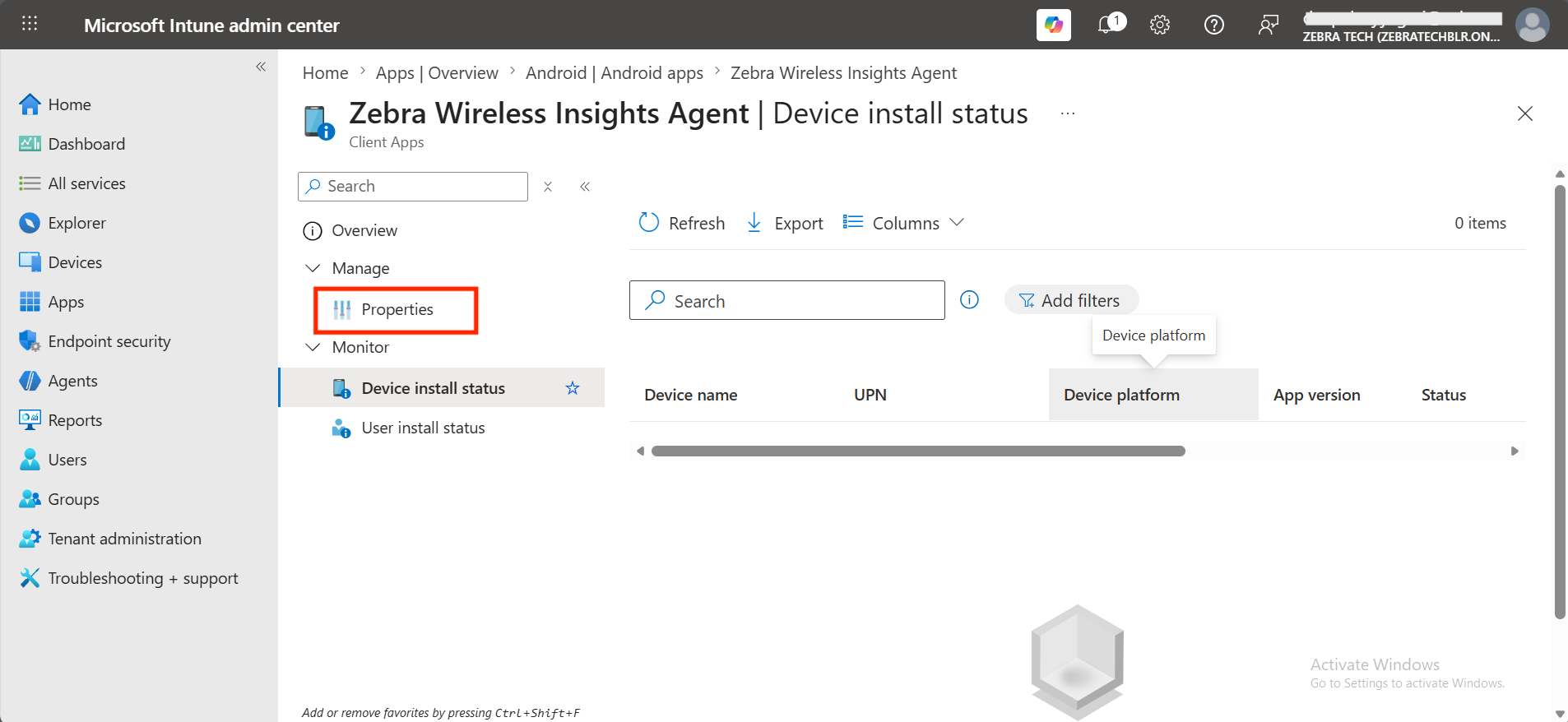Collapse the Monitor section
The width and height of the screenshot is (1568, 722).
tap(313, 347)
